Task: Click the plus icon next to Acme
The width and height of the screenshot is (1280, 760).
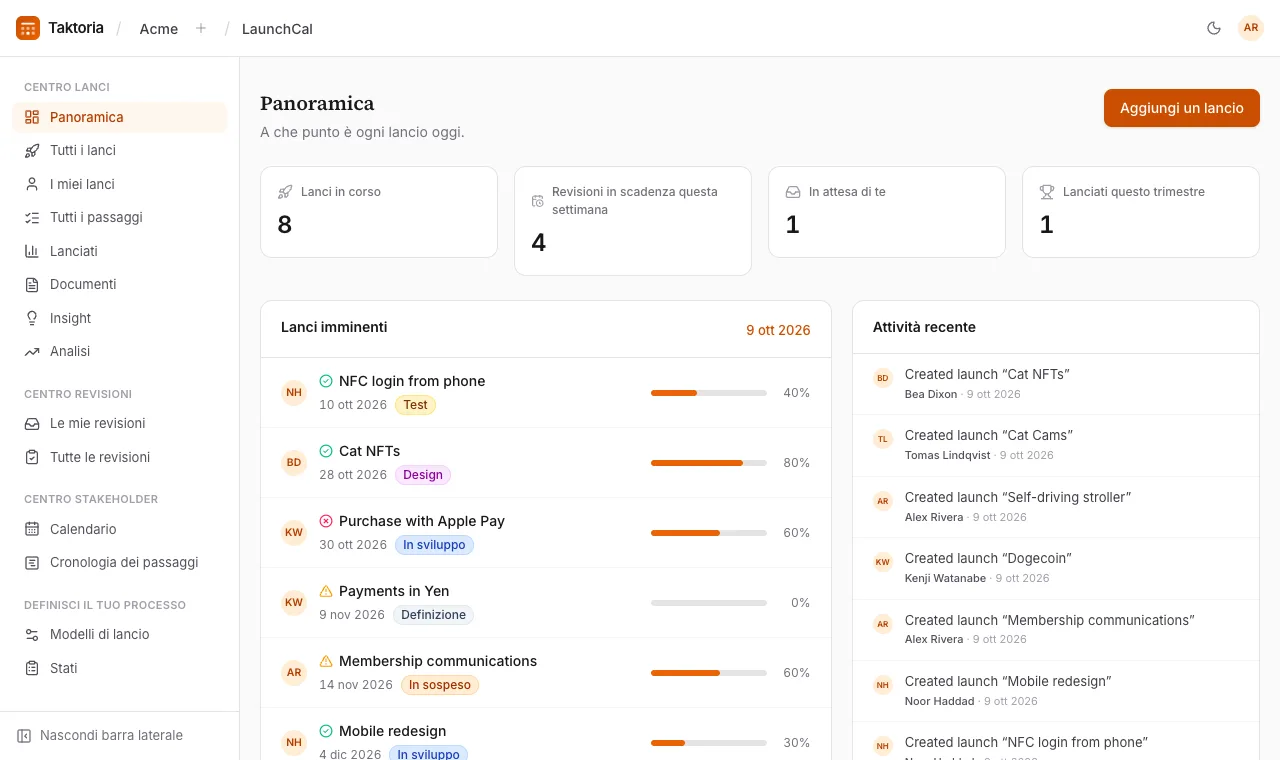Action: tap(201, 28)
